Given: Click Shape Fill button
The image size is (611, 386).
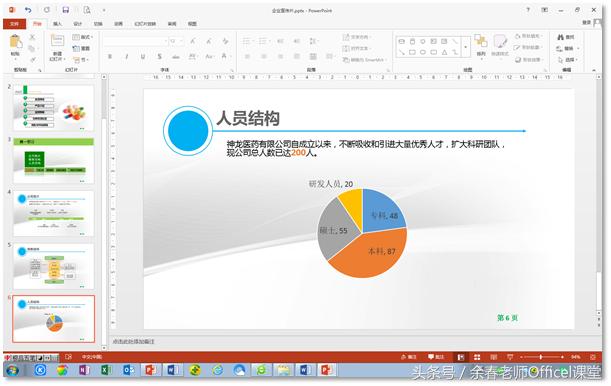Looking at the screenshot, I should tap(528, 36).
